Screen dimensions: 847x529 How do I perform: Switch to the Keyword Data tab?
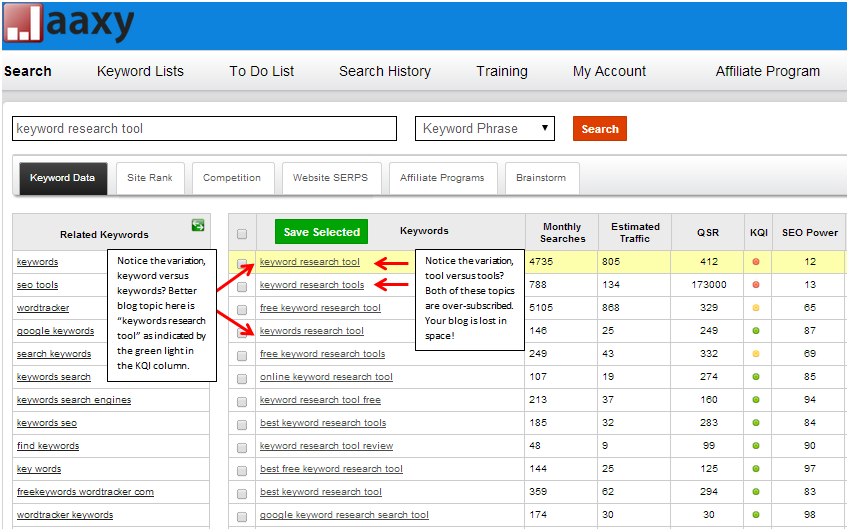tap(63, 178)
